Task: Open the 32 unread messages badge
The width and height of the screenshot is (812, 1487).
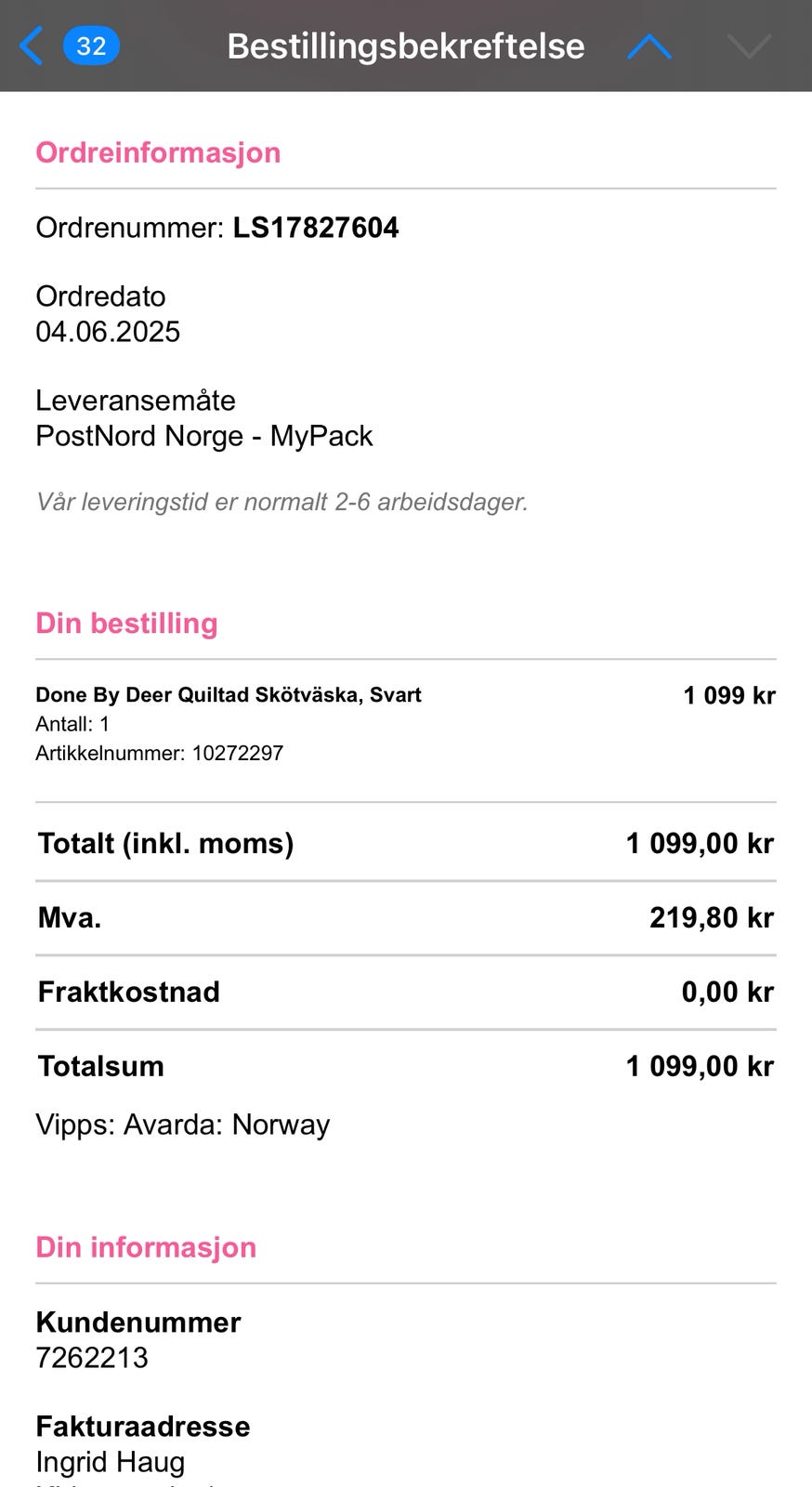Action: click(x=91, y=46)
